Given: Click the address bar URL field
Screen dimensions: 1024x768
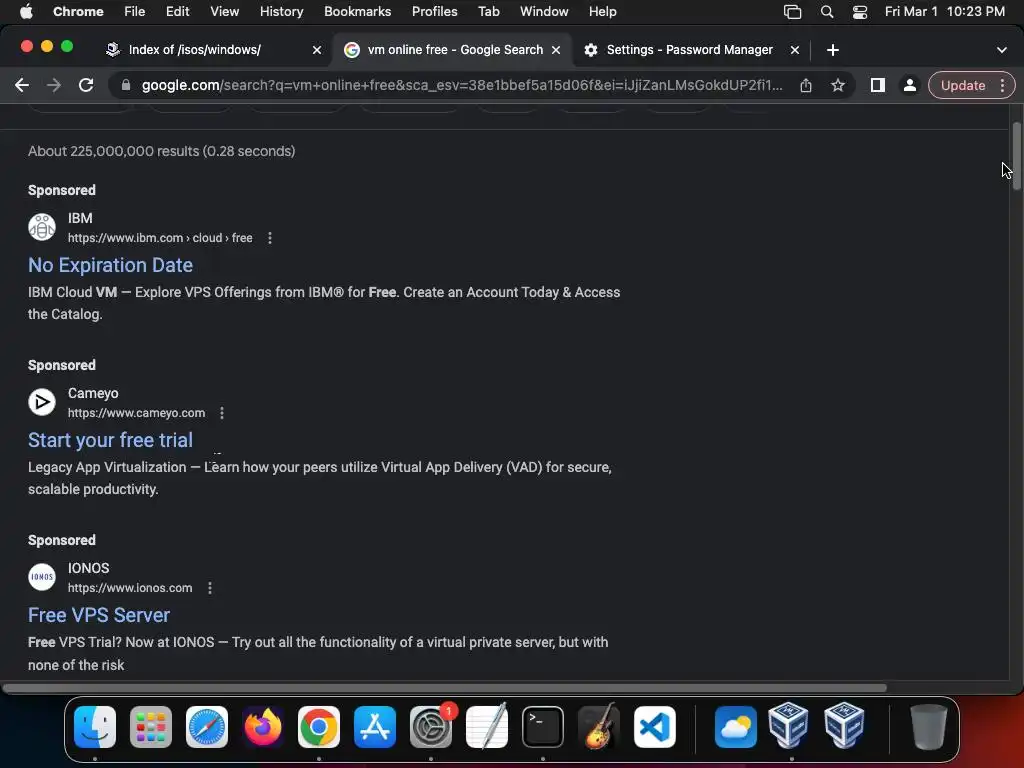Looking at the screenshot, I should coord(462,85).
